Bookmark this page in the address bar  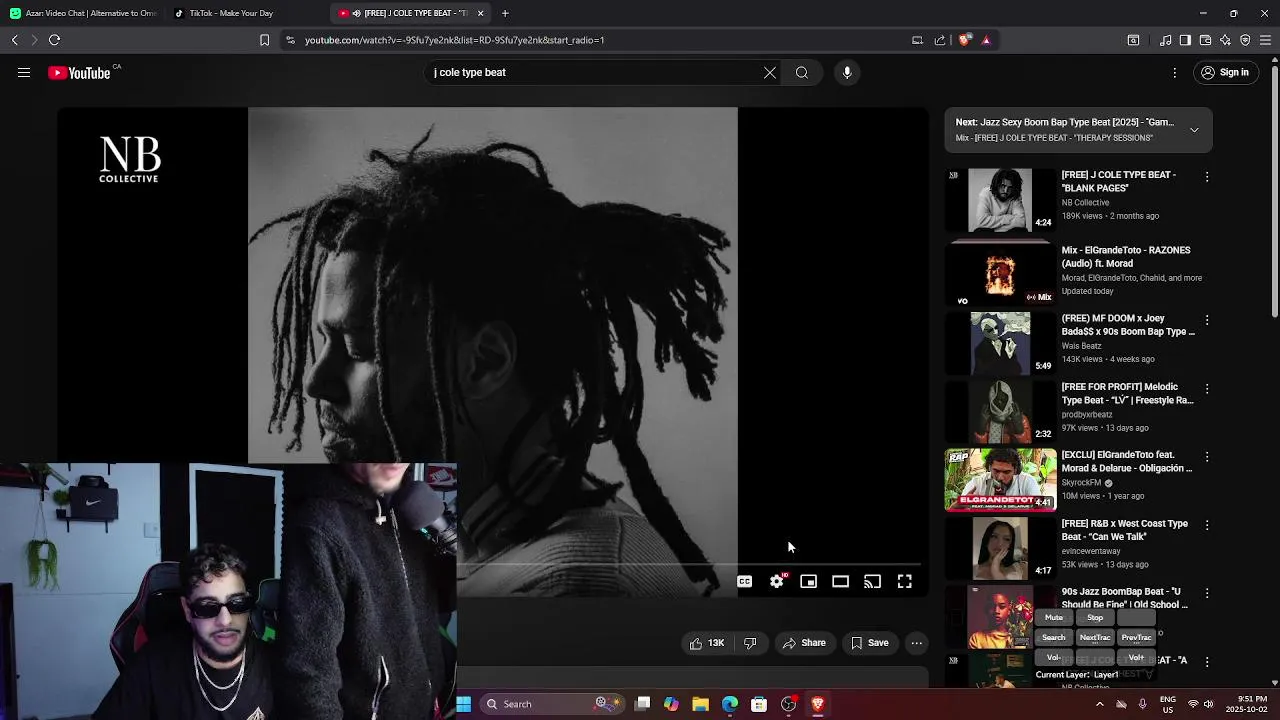pyautogui.click(x=264, y=40)
